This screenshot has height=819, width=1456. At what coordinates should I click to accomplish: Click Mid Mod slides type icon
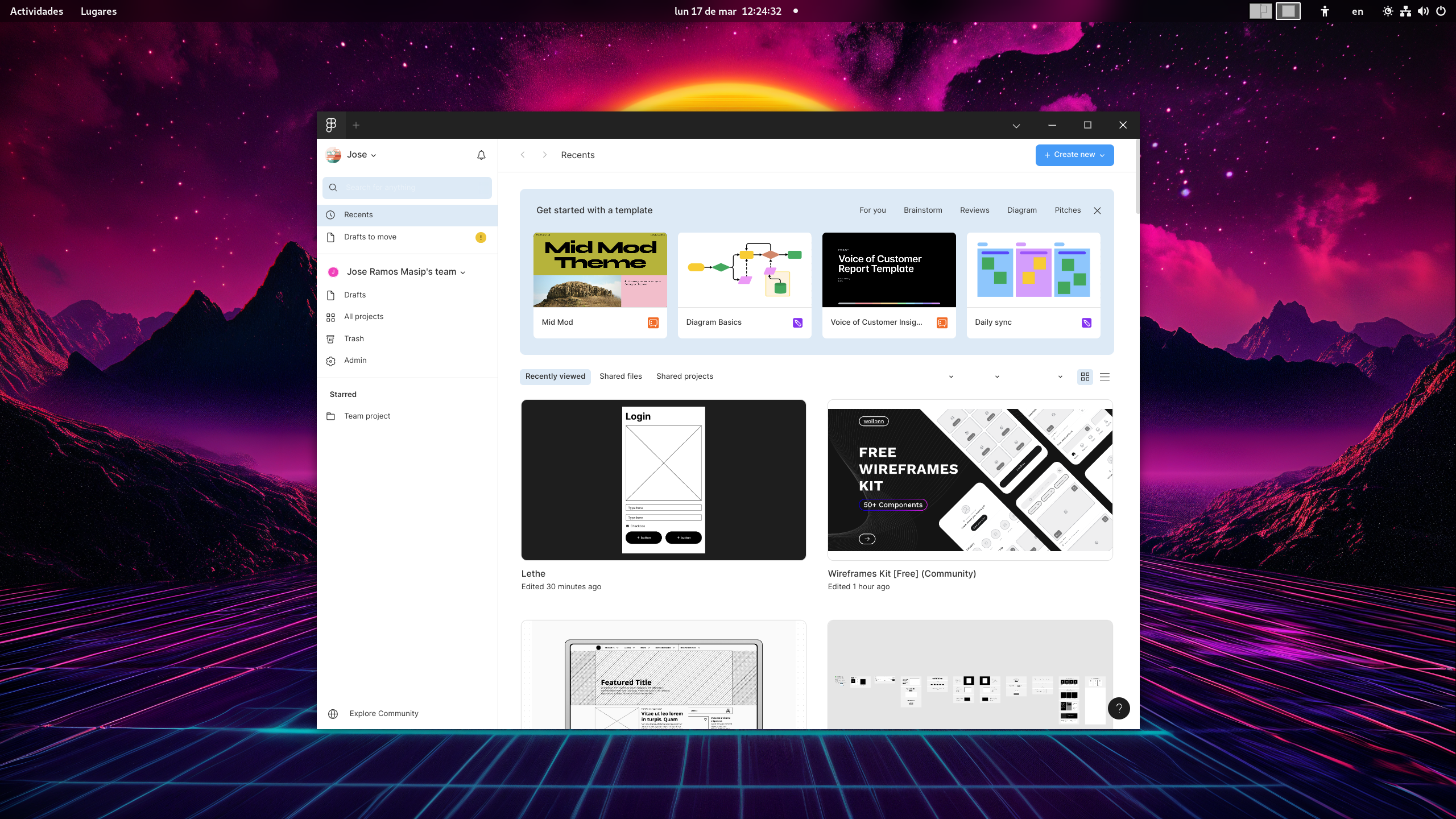point(653,323)
